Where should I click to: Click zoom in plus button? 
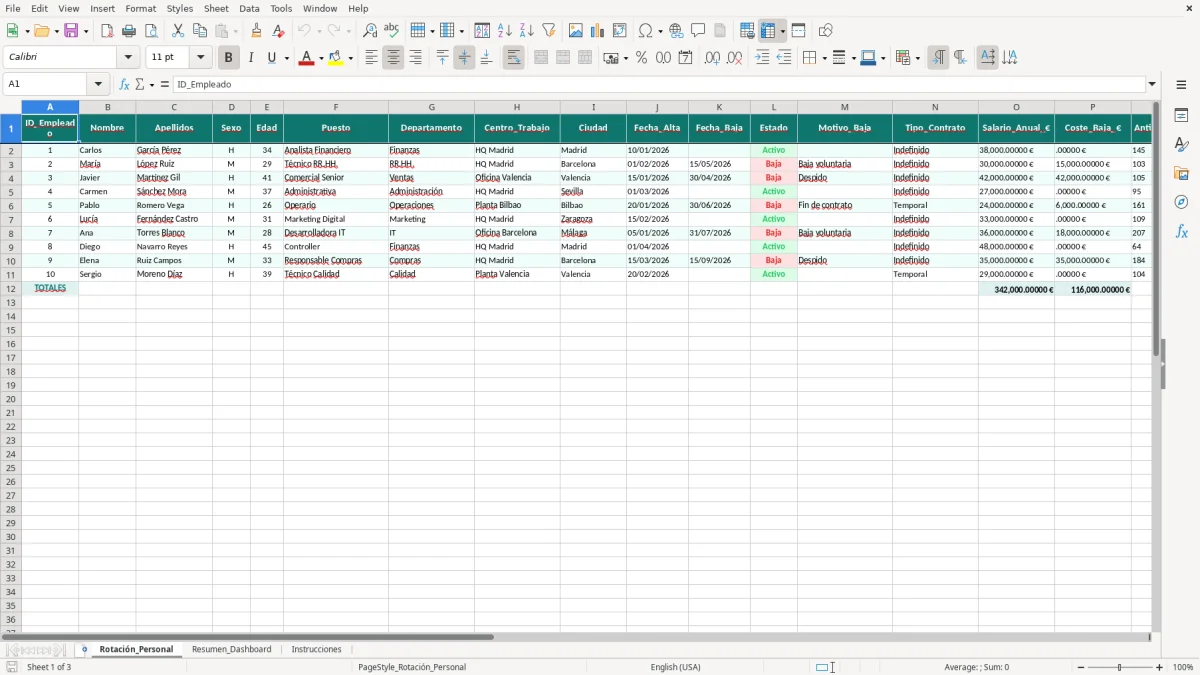coord(1160,667)
